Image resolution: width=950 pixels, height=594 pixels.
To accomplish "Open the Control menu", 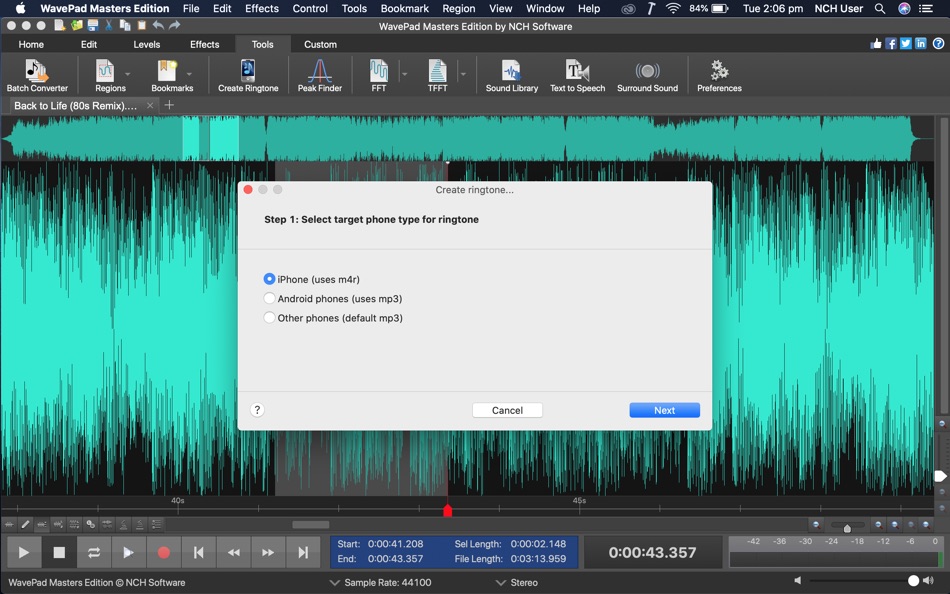I will 310,8.
